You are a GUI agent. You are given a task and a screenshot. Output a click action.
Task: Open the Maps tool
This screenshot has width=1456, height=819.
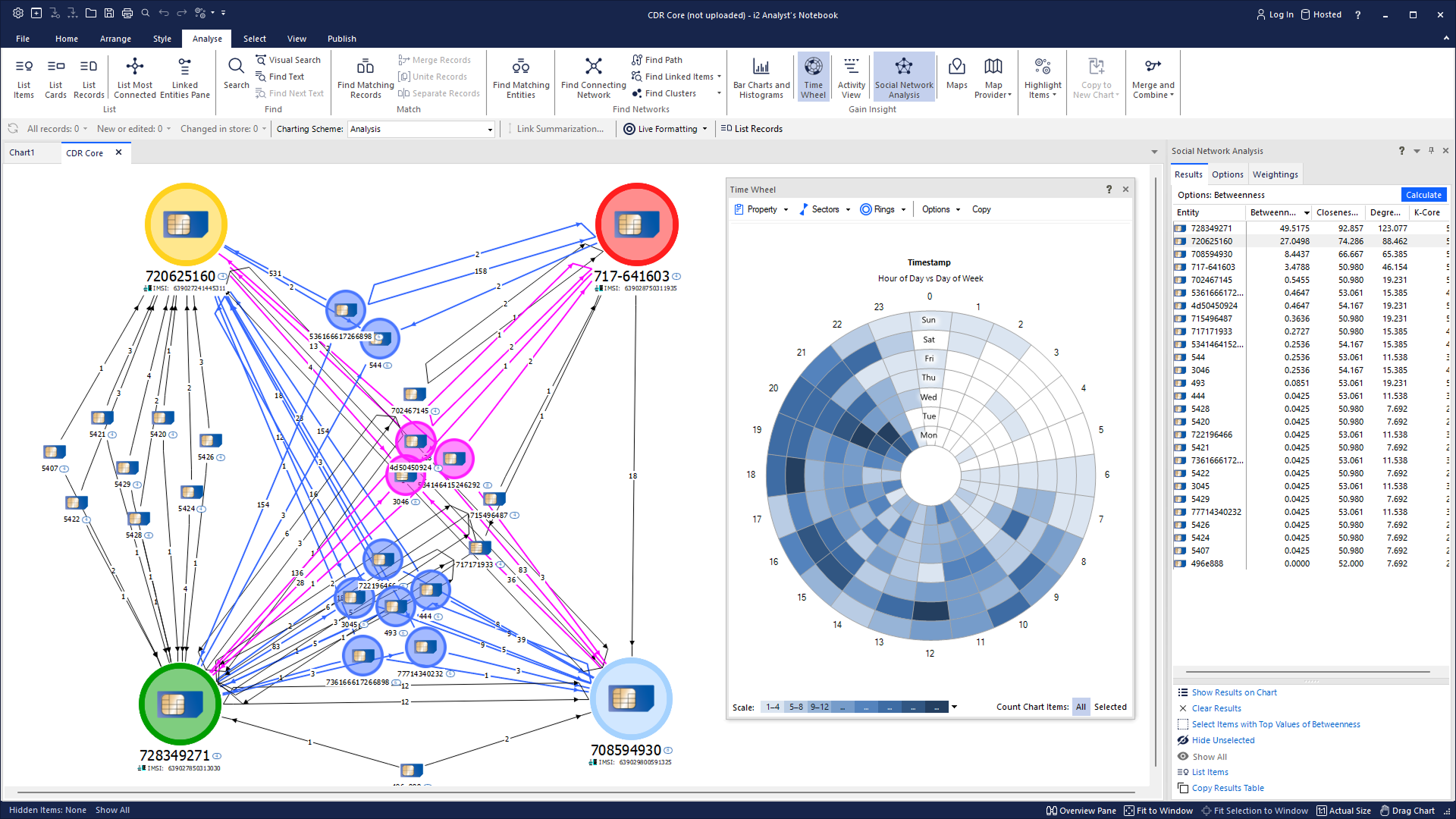[956, 76]
